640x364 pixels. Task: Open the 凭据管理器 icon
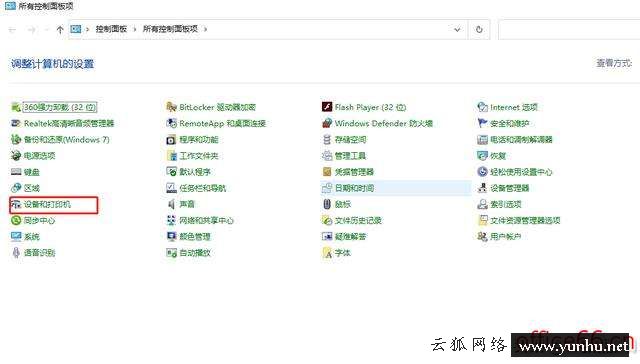[x=327, y=172]
